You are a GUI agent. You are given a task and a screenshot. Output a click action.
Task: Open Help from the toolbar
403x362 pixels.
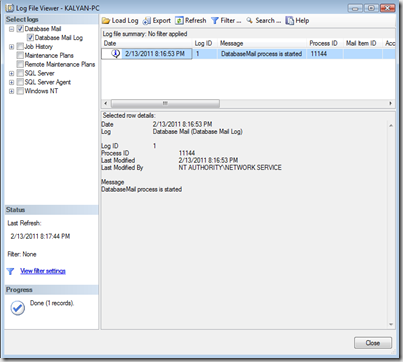tap(297, 21)
